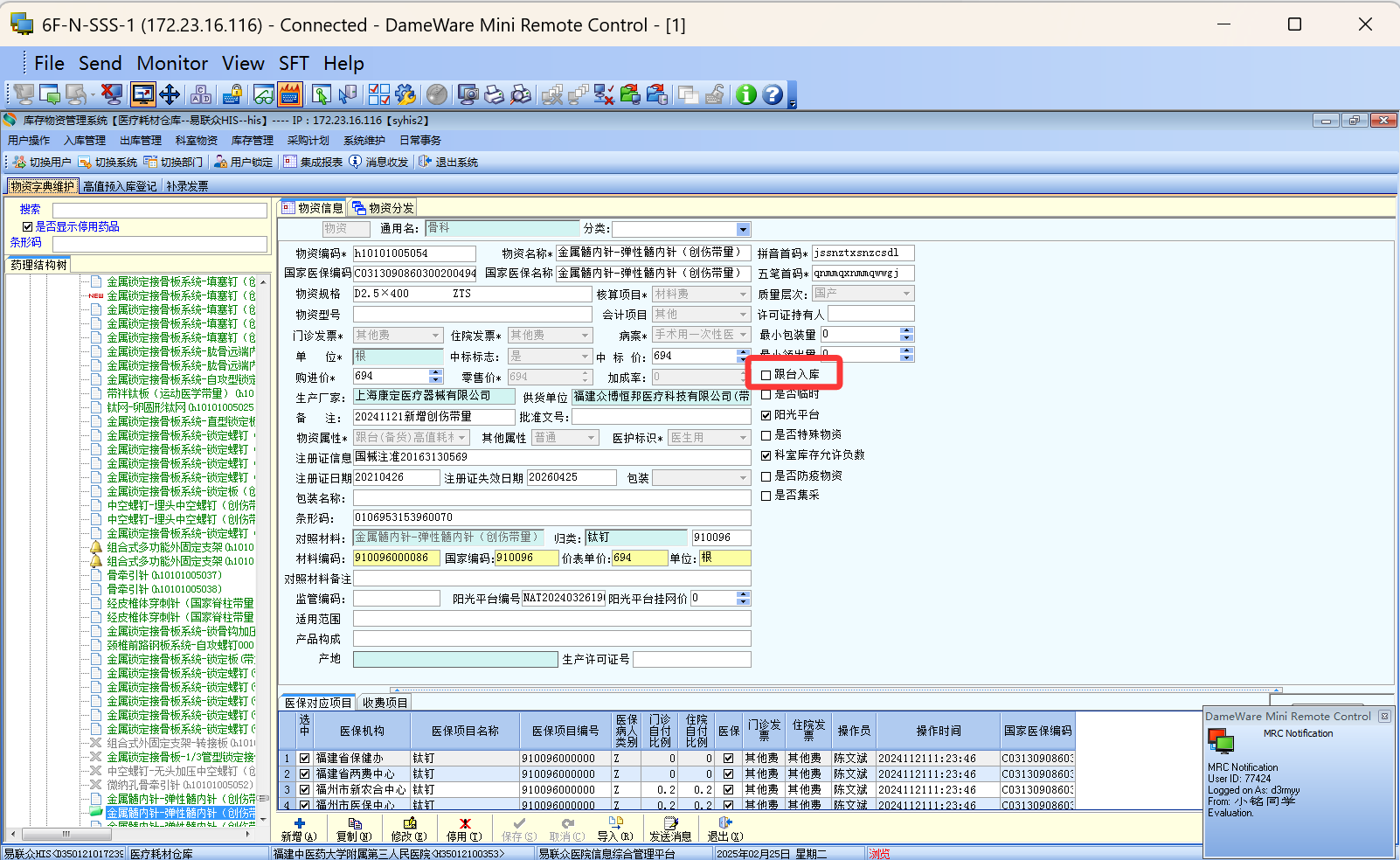Image resolution: width=1400 pixels, height=860 pixels.
Task: Click the print preview magnifier icon
Action: 521,94
